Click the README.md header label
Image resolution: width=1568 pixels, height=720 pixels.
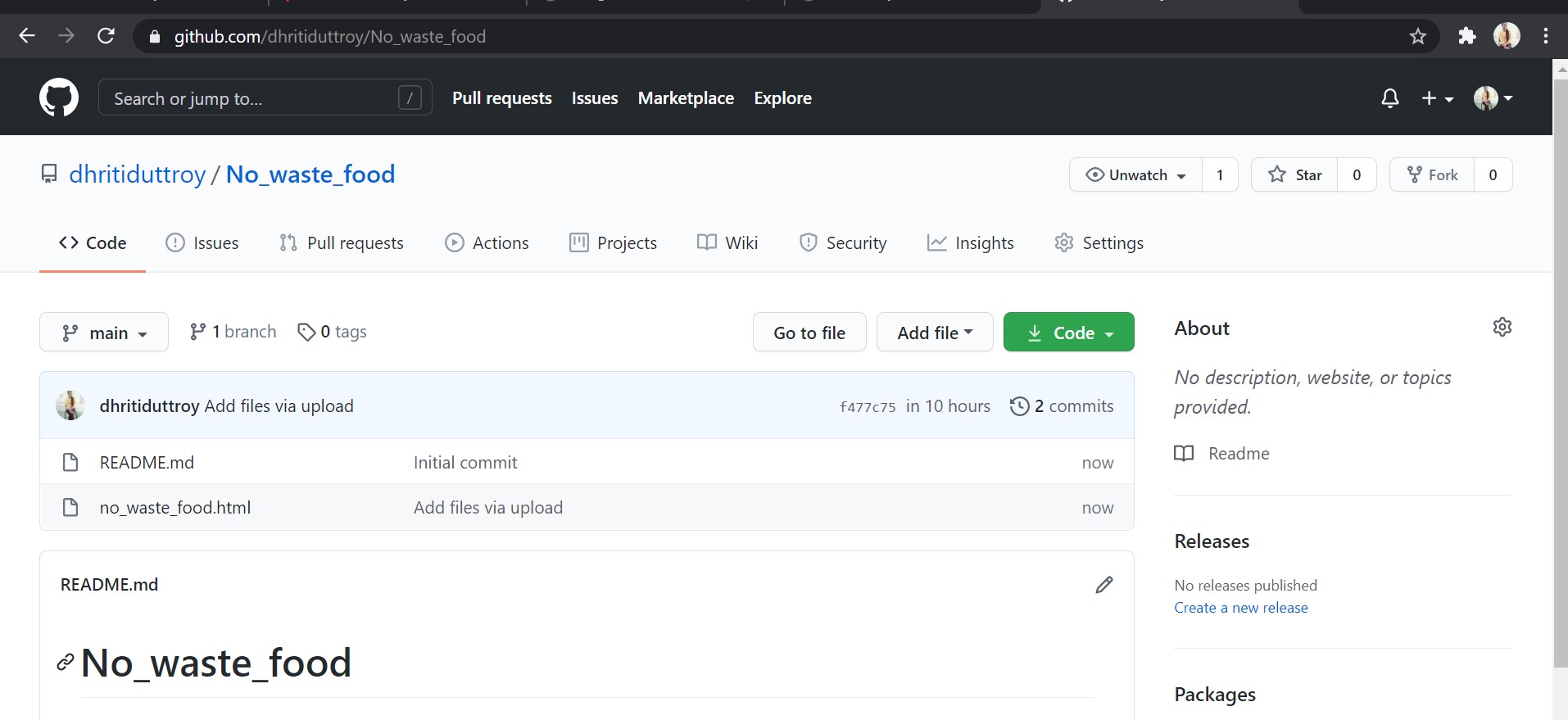coord(109,585)
